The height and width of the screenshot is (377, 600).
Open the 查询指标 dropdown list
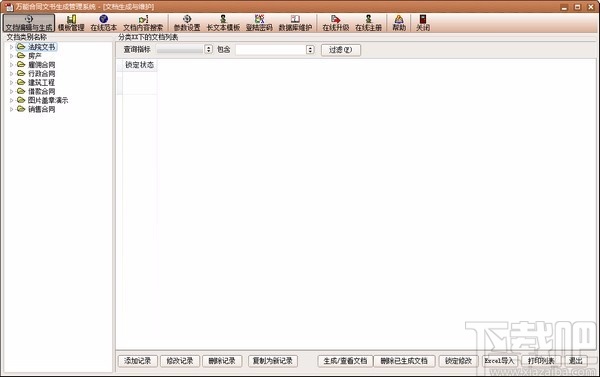pyautogui.click(x=209, y=49)
